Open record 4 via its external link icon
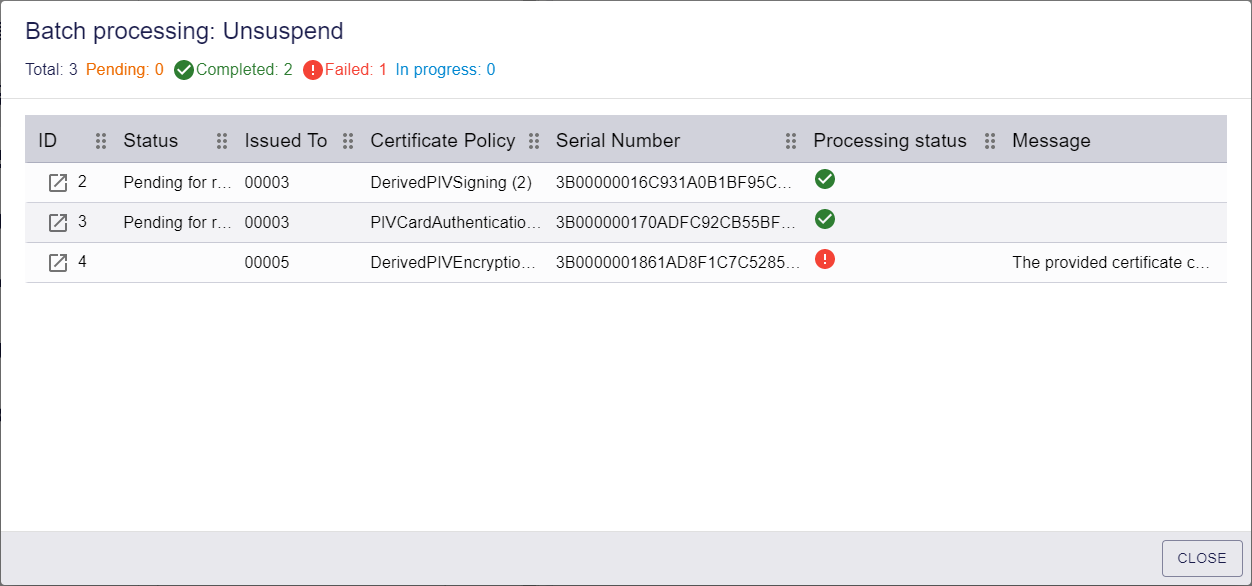1252x586 pixels. pyautogui.click(x=58, y=263)
